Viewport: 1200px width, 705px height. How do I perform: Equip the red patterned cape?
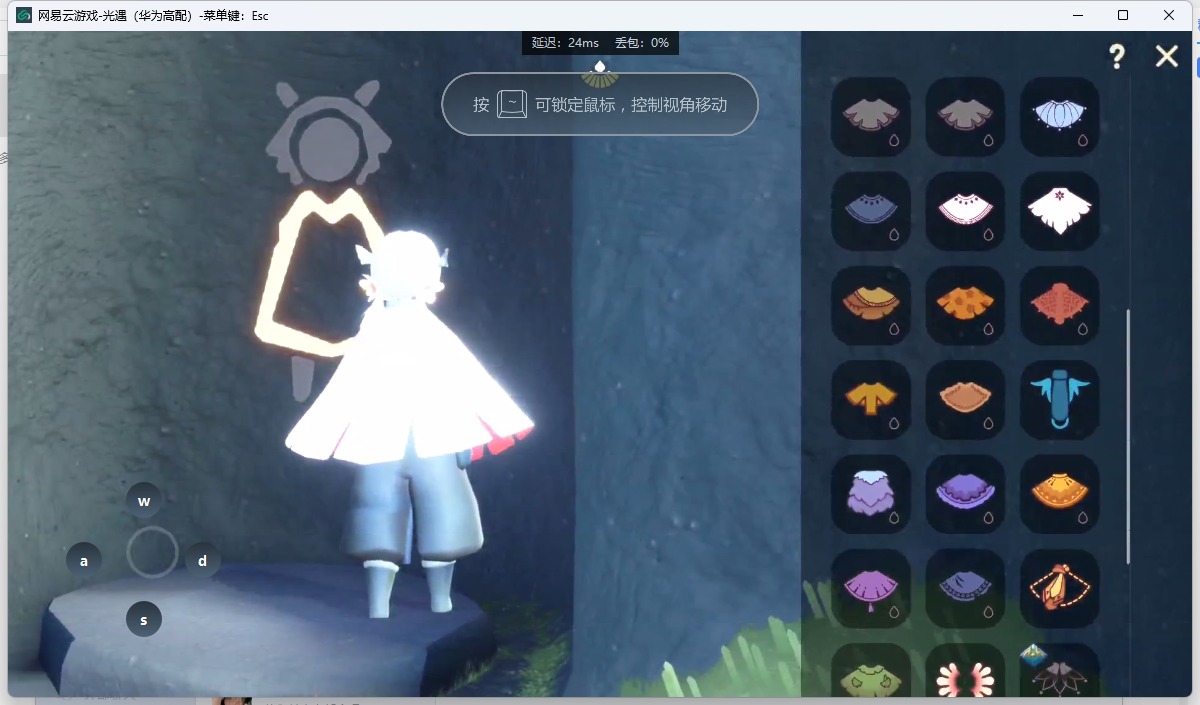coord(1059,305)
